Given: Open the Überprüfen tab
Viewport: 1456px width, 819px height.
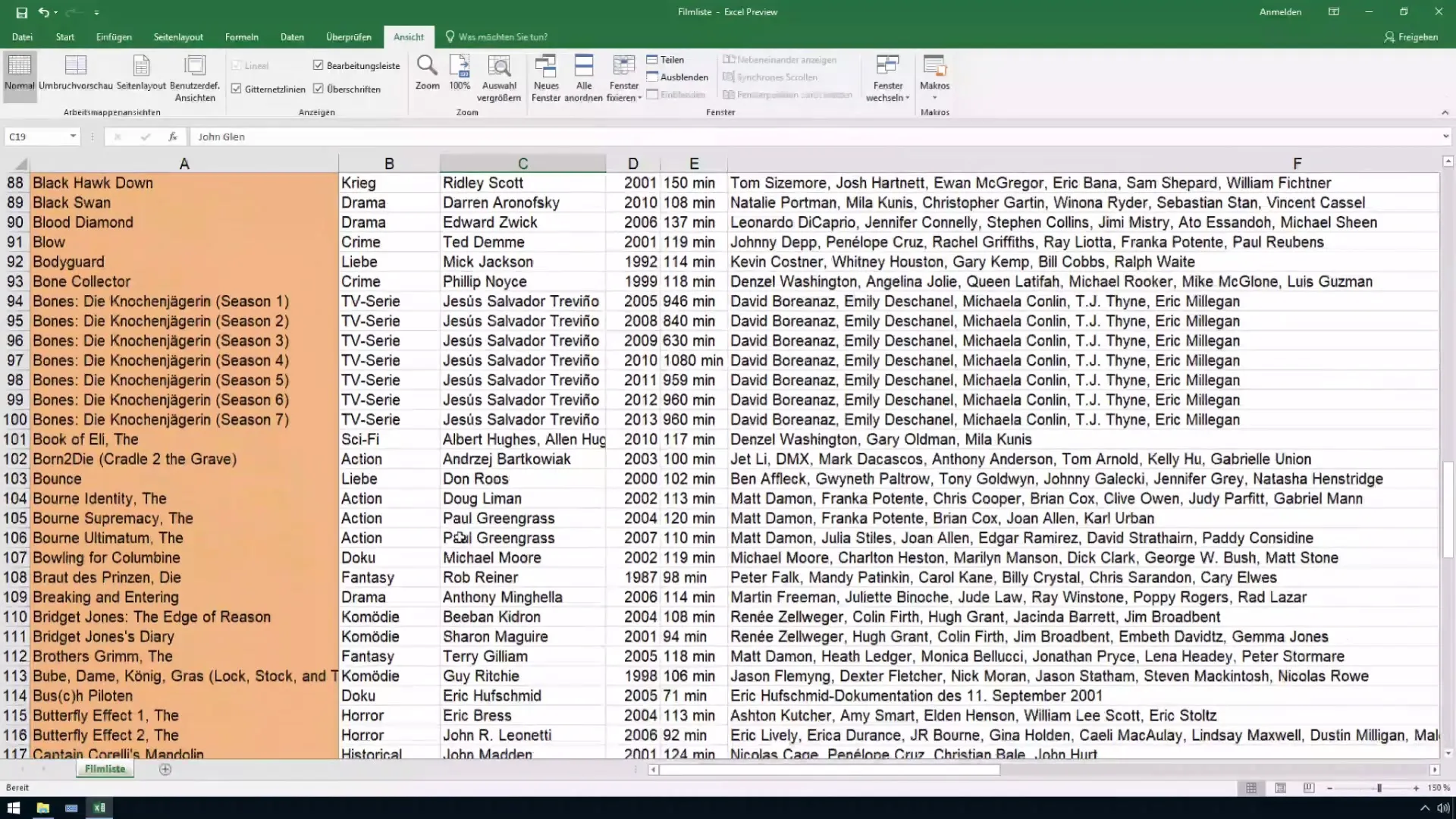Looking at the screenshot, I should [x=349, y=37].
